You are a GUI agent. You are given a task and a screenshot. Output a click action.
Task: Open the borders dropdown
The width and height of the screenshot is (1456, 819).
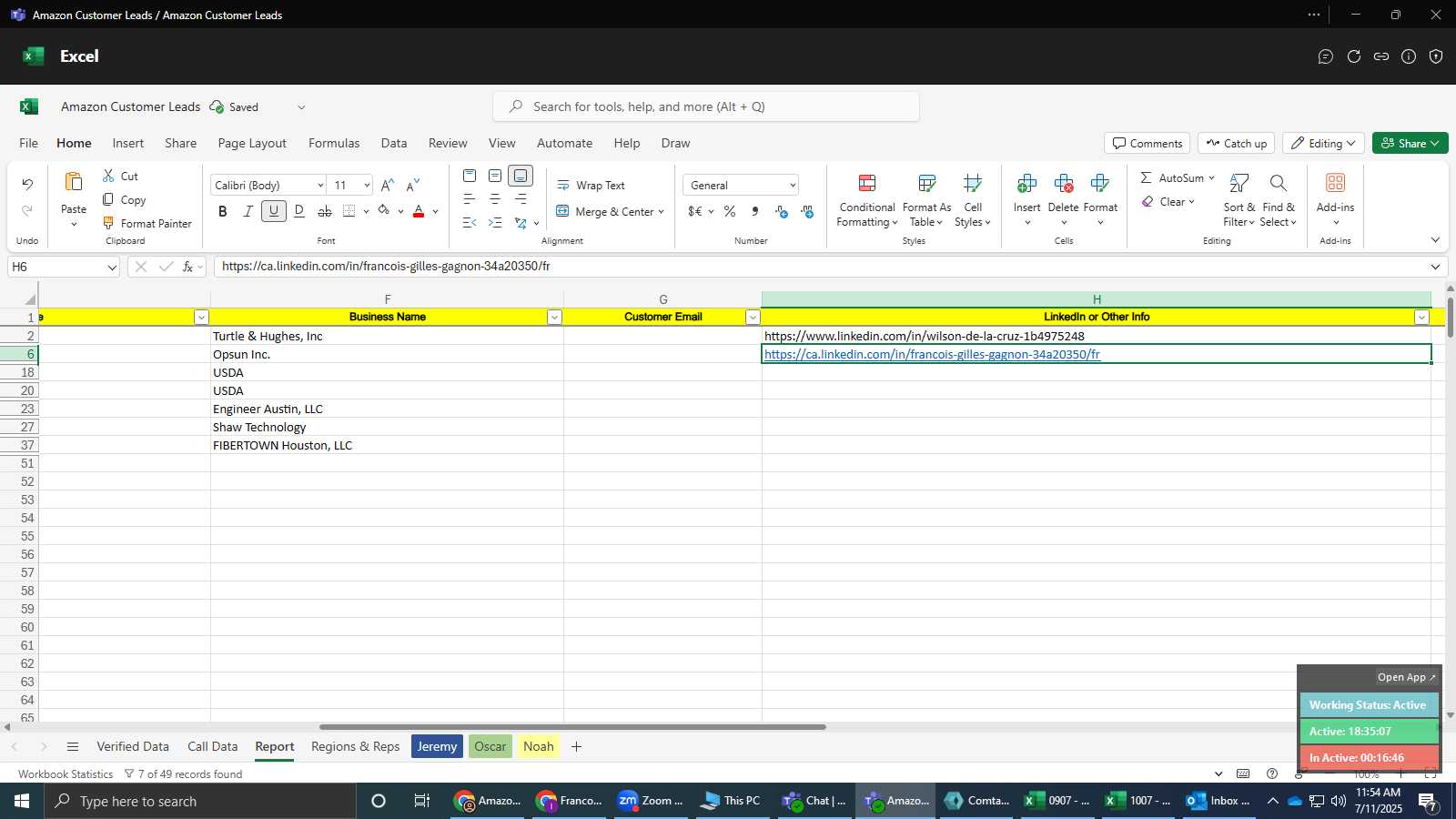(366, 212)
